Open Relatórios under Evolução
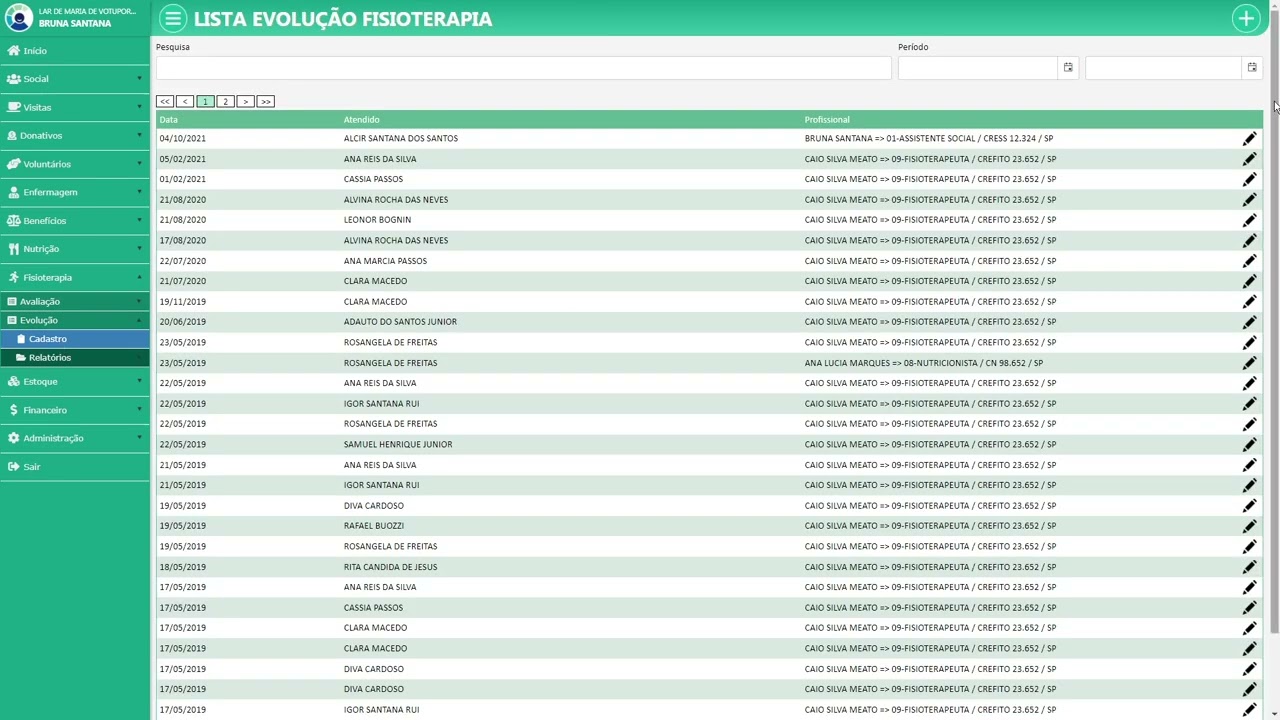The image size is (1280, 720). coord(50,358)
